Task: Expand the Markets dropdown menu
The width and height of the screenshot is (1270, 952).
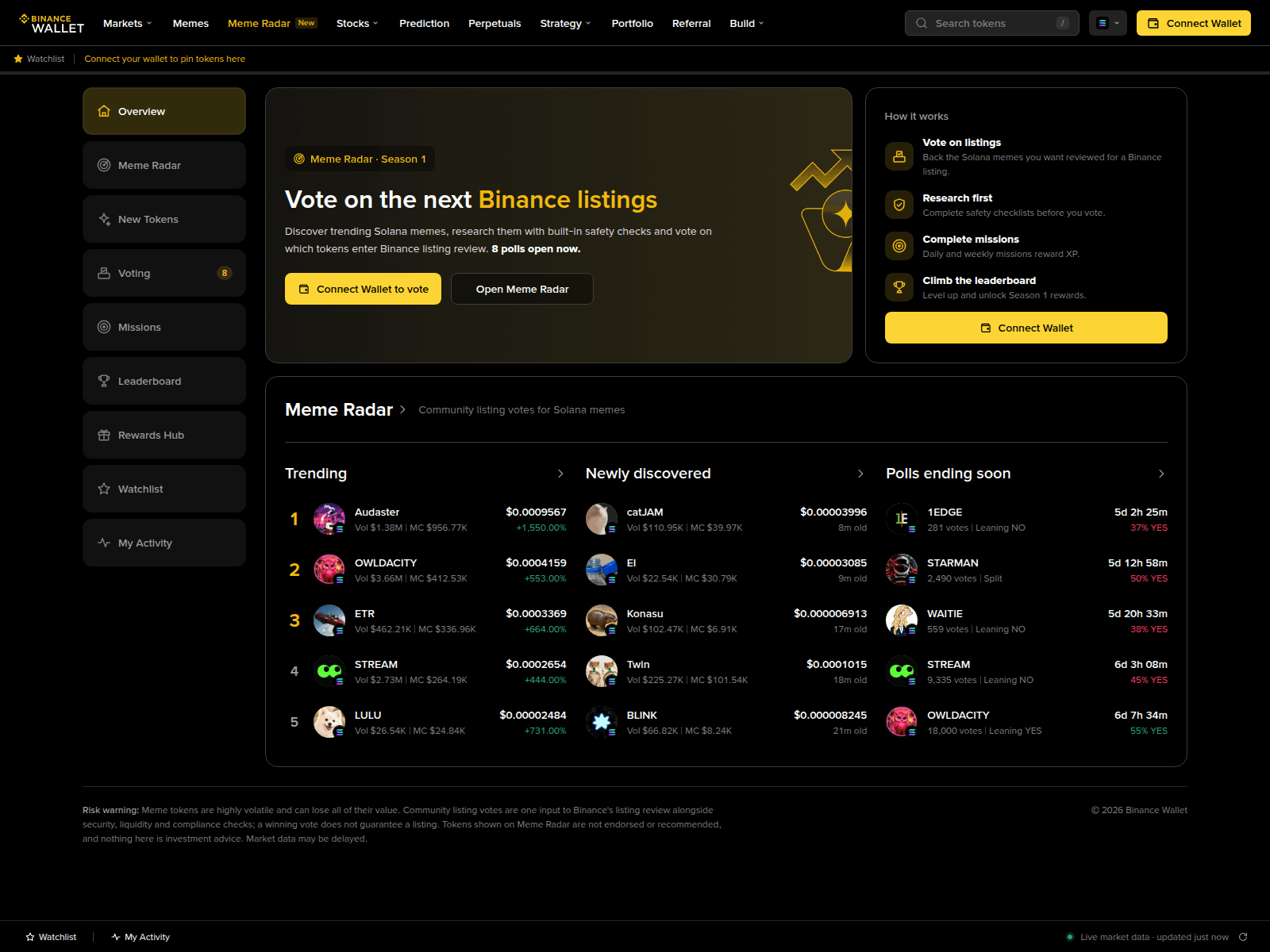Action: click(127, 23)
